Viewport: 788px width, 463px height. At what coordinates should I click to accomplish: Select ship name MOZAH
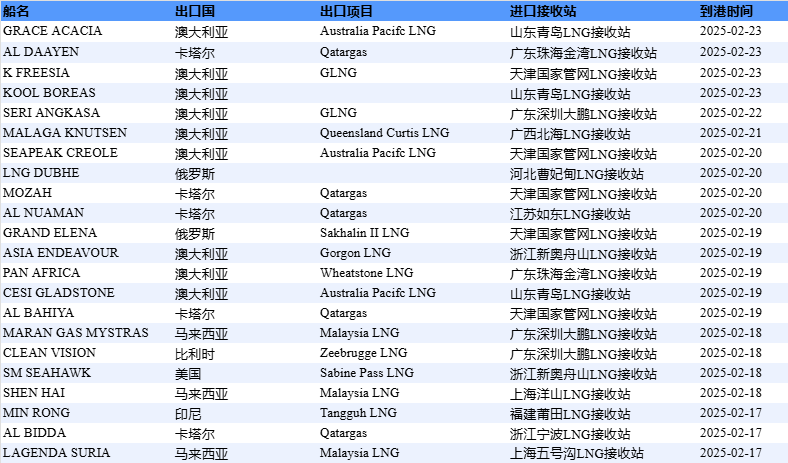click(x=27, y=194)
